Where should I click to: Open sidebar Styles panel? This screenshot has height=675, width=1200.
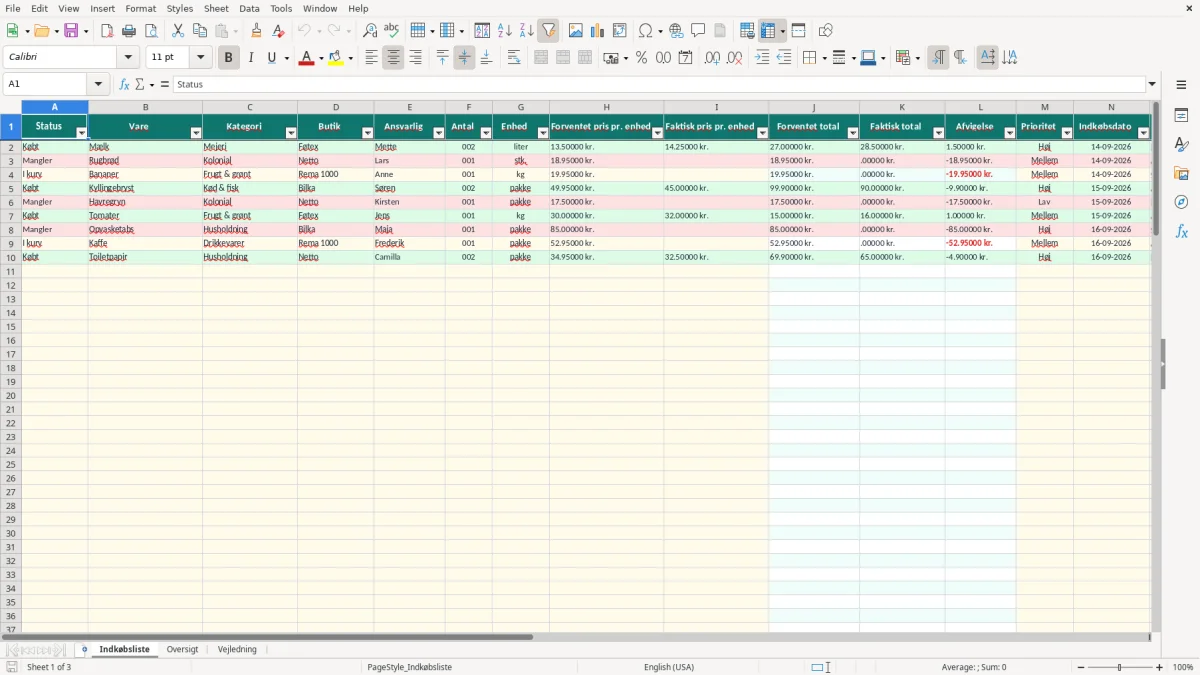(x=1181, y=145)
